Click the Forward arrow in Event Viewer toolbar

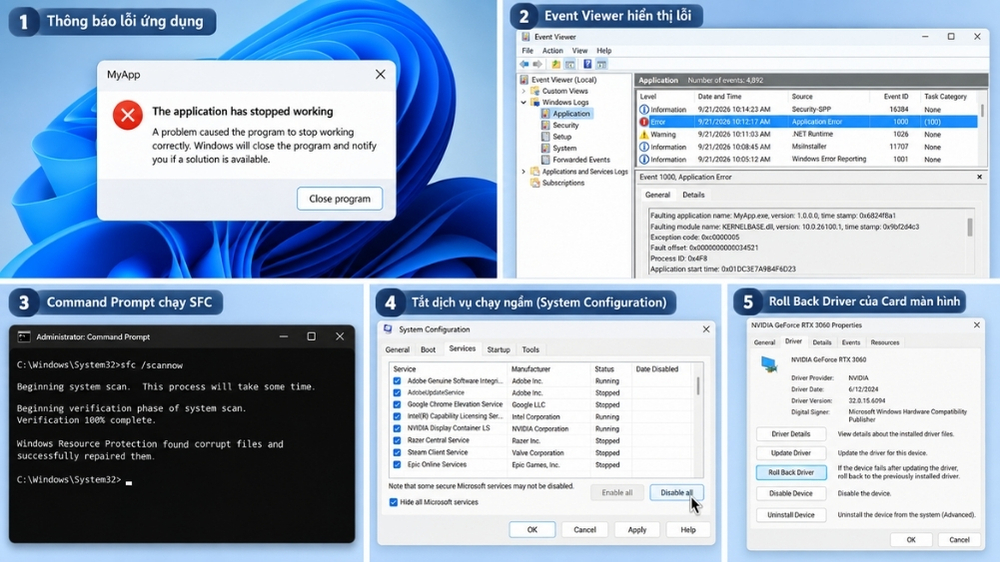[538, 64]
